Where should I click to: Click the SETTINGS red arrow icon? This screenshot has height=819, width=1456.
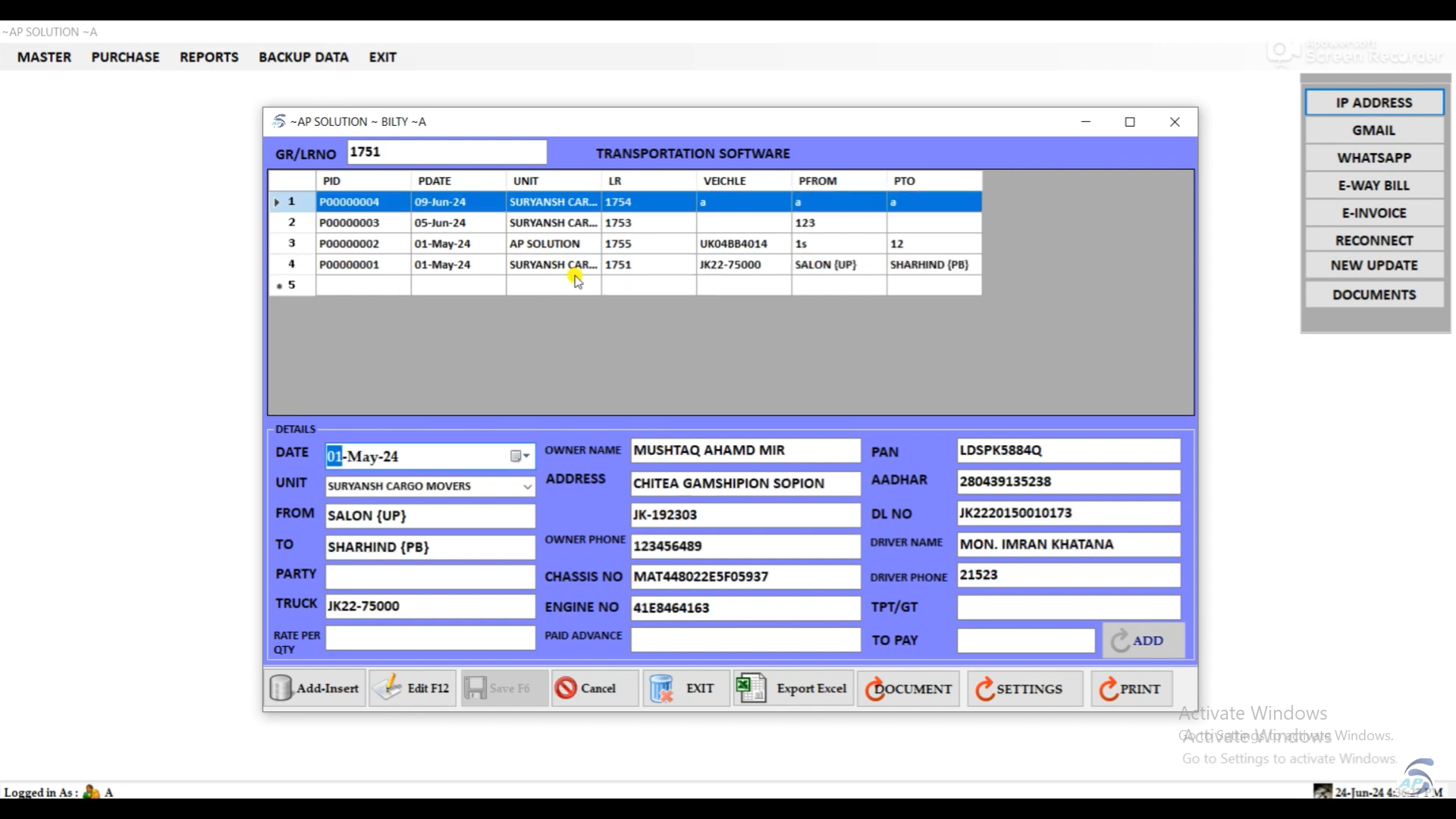(984, 689)
